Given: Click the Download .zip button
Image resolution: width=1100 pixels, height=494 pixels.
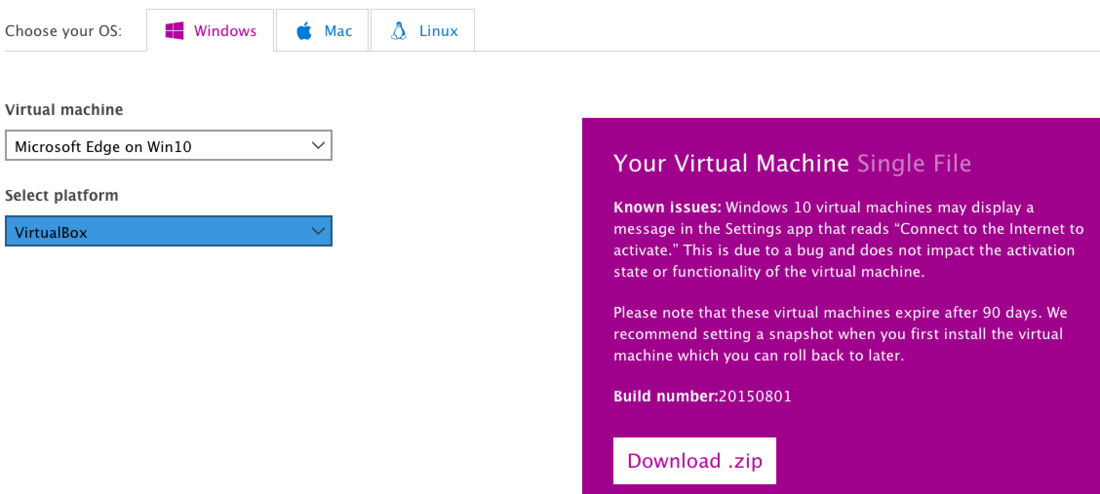Looking at the screenshot, I should click(x=695, y=461).
